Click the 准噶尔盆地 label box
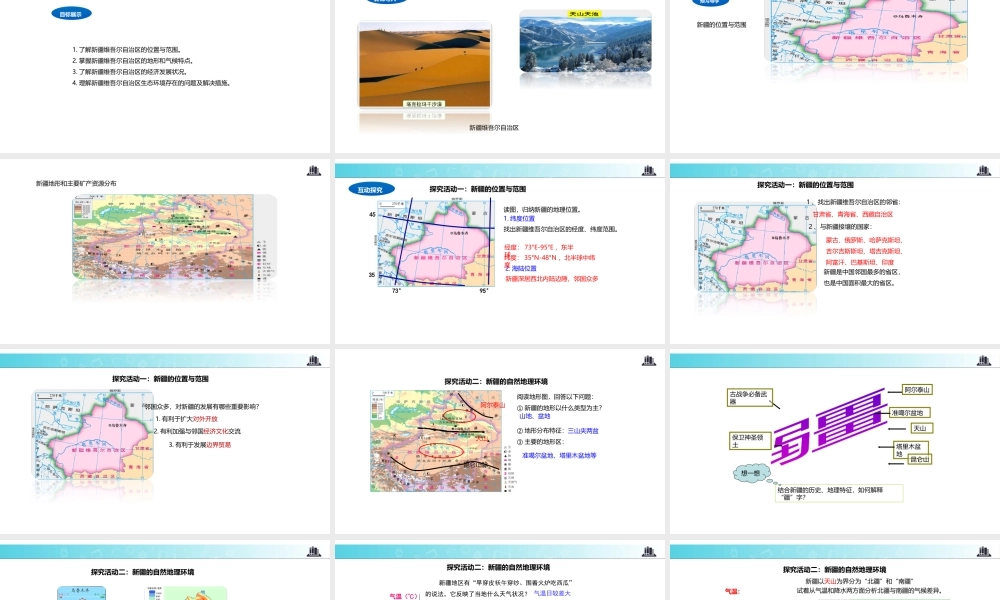This screenshot has width=1000, height=600. (x=910, y=413)
